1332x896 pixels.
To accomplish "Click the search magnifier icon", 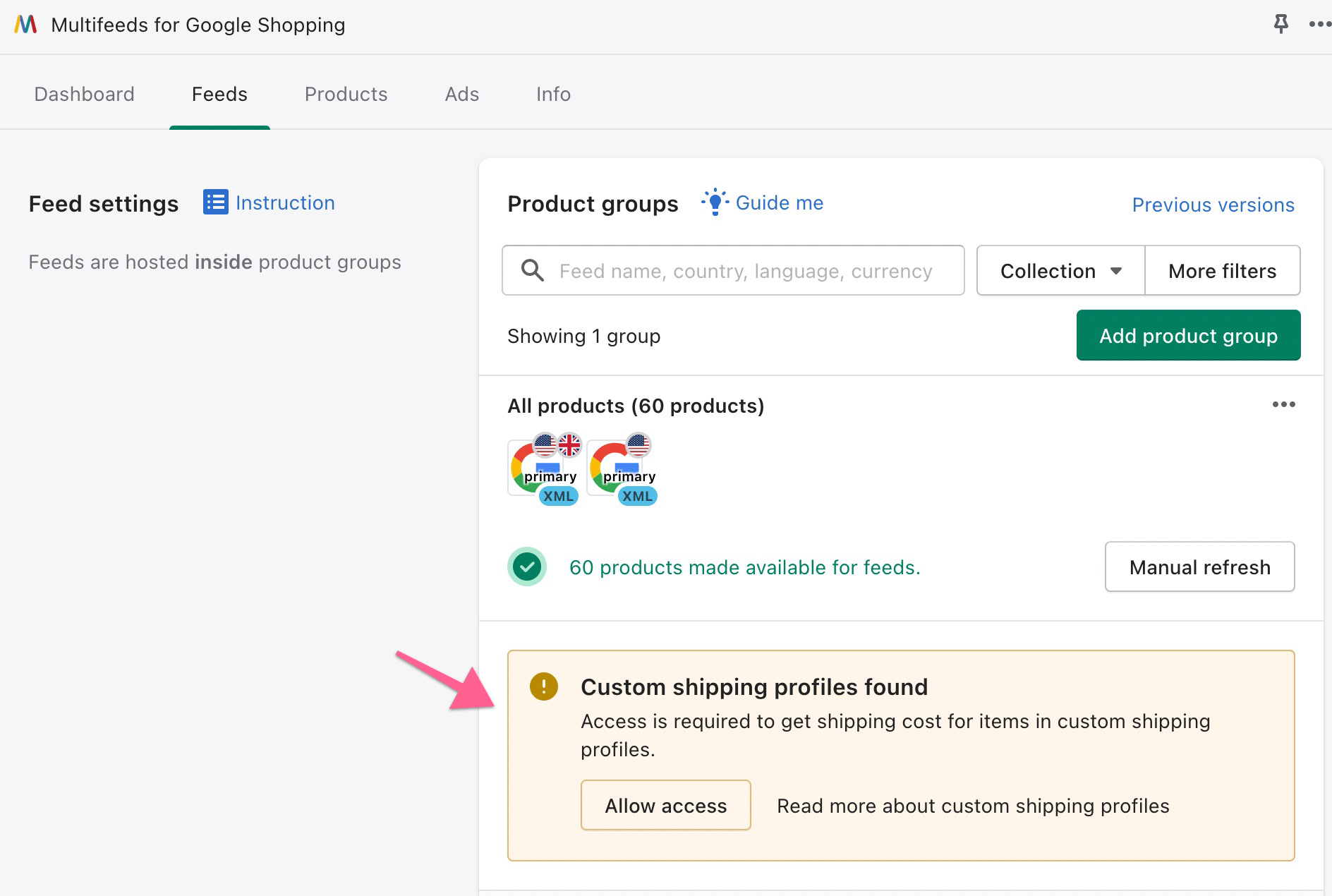I will [533, 270].
